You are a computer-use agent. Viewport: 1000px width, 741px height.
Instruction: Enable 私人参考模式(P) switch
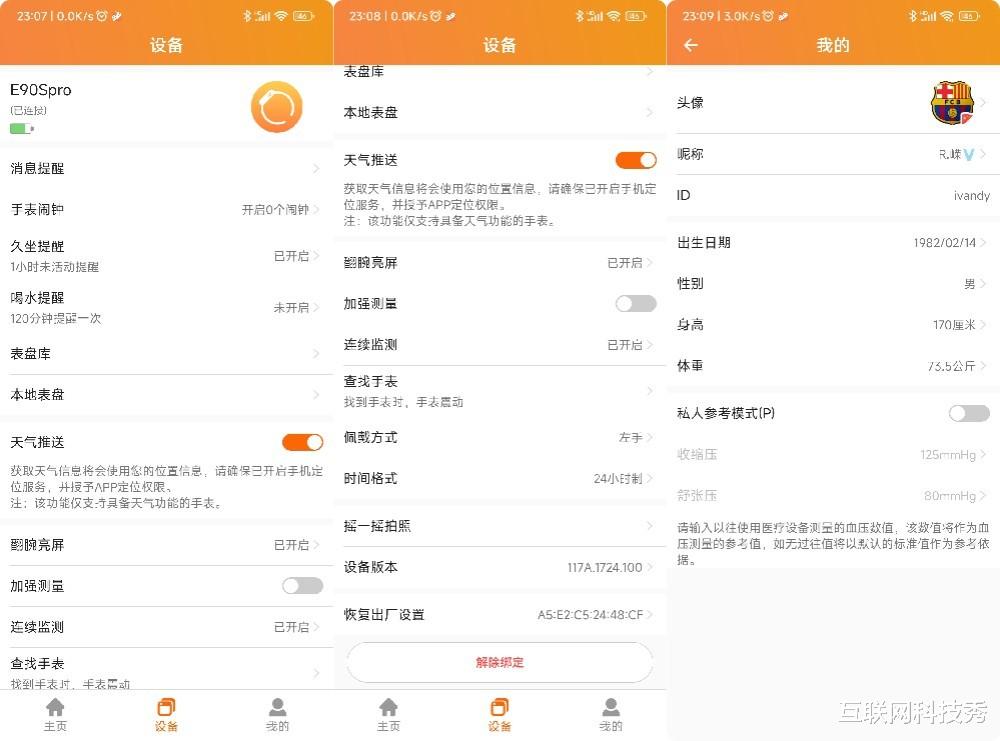(x=969, y=413)
